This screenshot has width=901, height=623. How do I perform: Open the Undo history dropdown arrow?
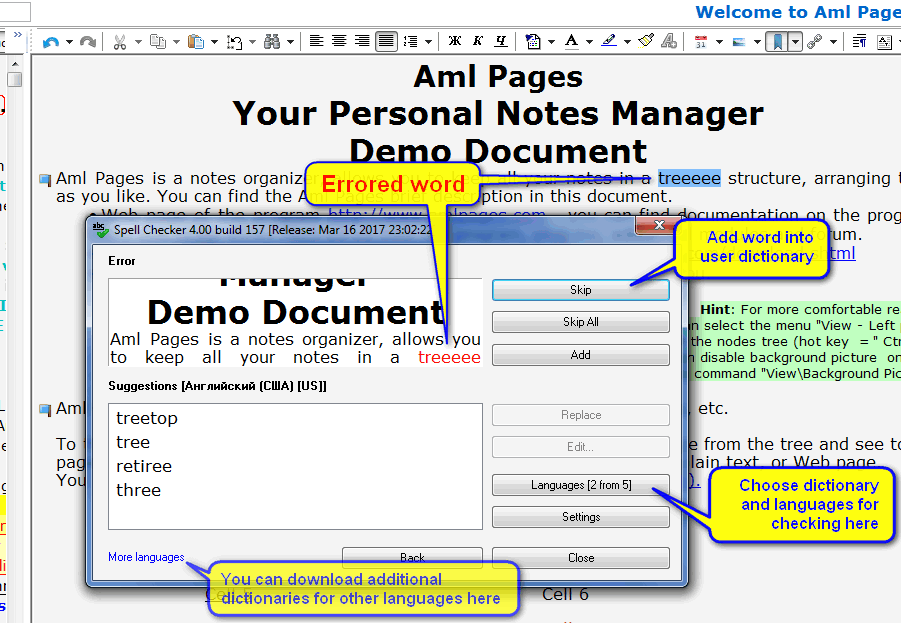(69, 42)
